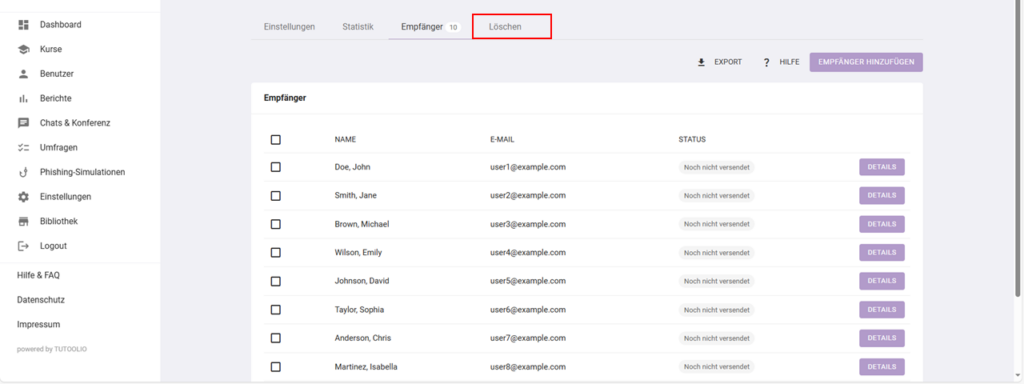Select the checkbox for Wilson, Emily
The width and height of the screenshot is (1024, 384).
coord(276,252)
